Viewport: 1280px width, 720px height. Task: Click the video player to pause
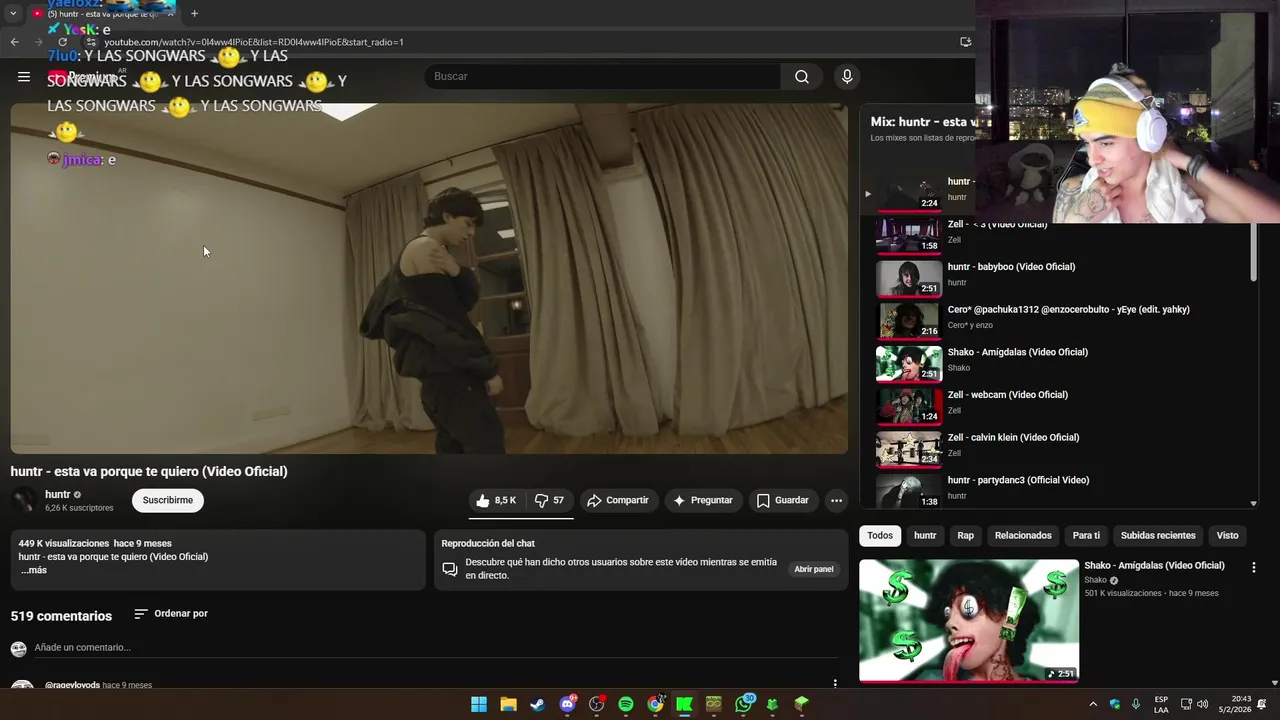click(x=429, y=278)
